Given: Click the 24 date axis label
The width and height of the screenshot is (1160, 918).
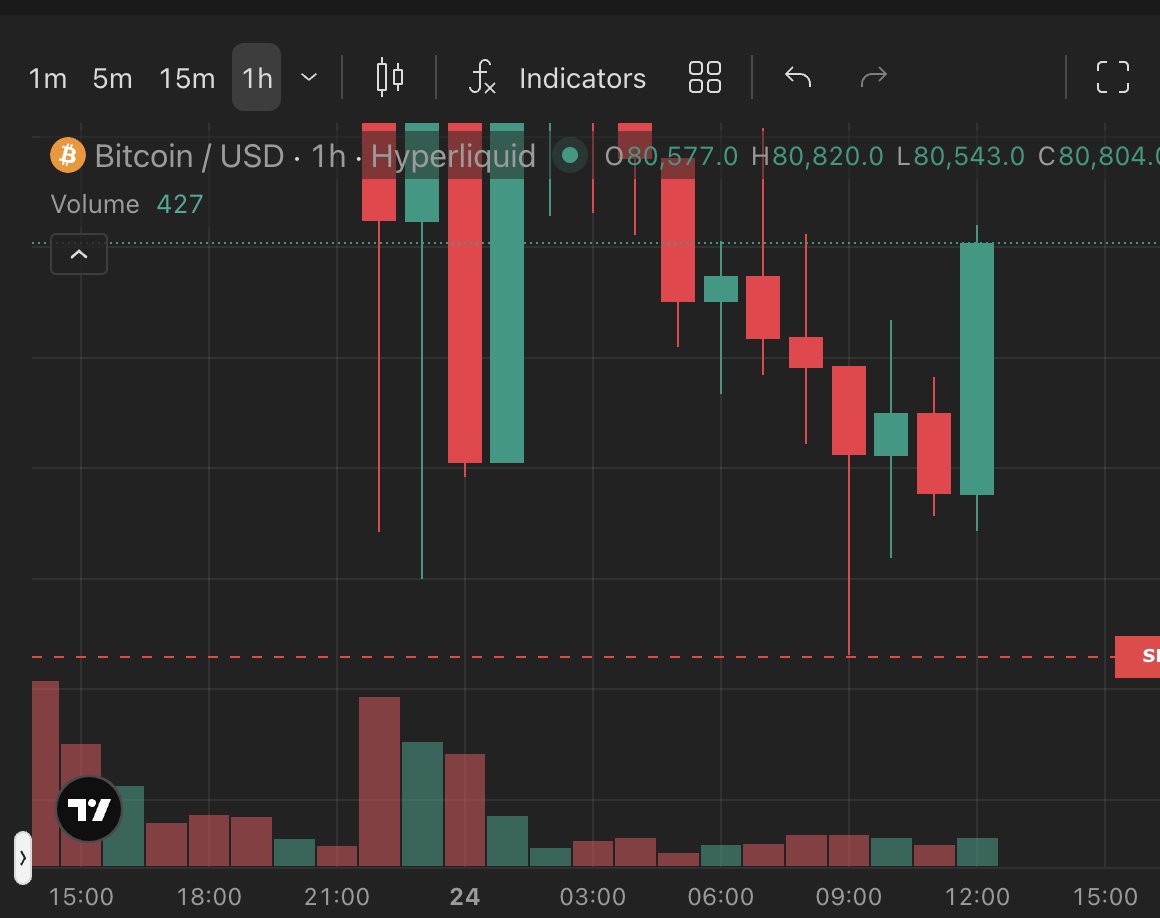Looking at the screenshot, I should tap(465, 897).
